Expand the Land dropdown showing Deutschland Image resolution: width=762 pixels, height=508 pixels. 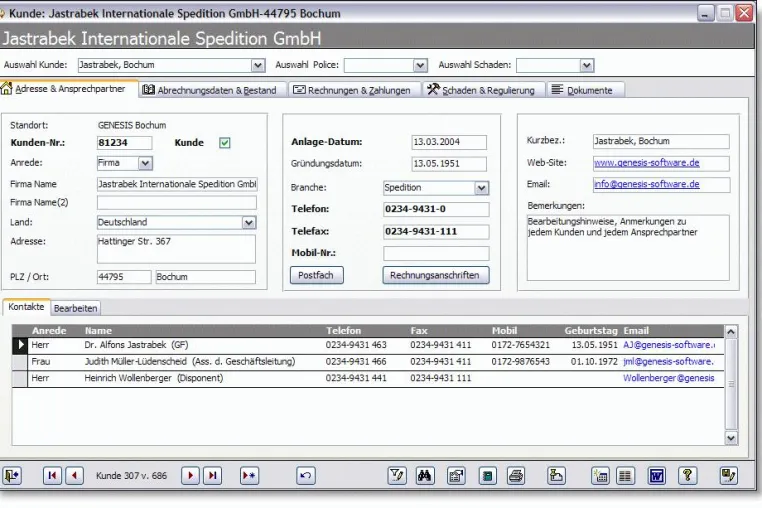pyautogui.click(x=249, y=223)
